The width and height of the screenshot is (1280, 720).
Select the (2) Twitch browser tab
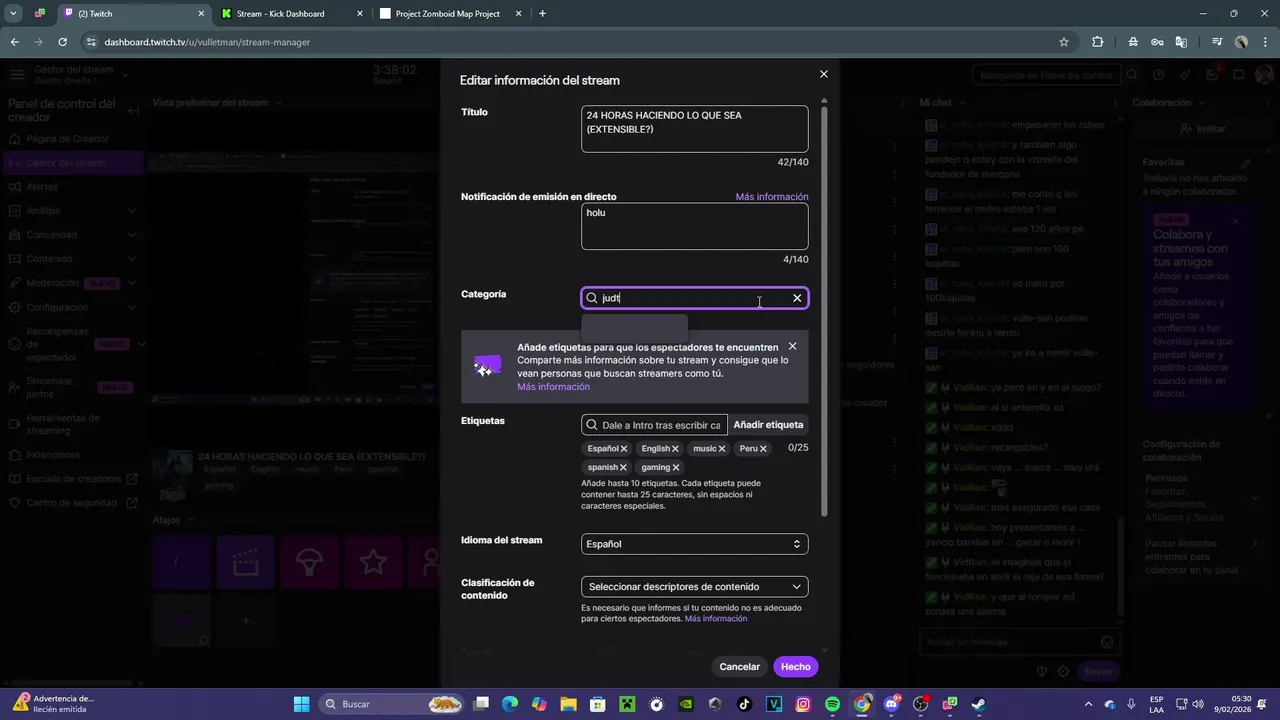(132, 14)
